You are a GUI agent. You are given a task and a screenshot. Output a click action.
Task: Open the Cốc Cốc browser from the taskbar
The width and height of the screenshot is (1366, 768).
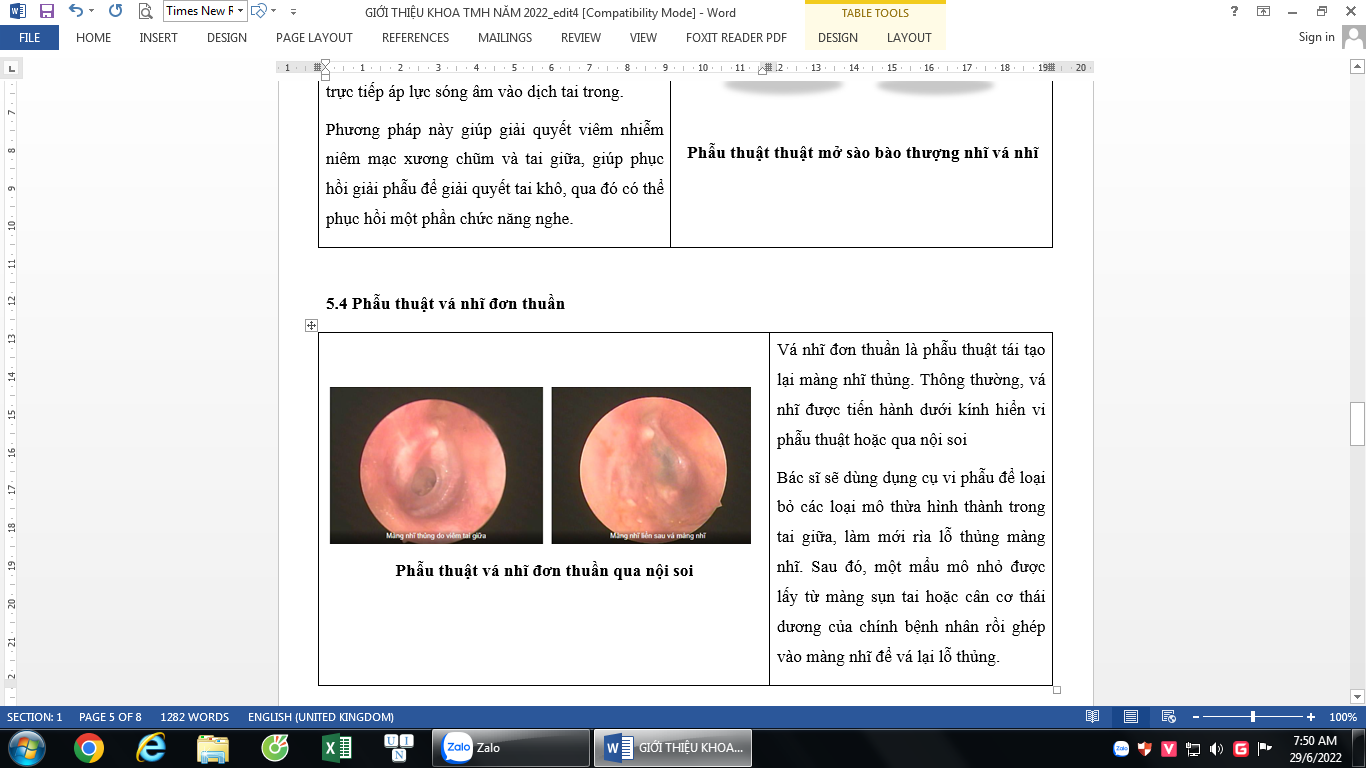(275, 748)
